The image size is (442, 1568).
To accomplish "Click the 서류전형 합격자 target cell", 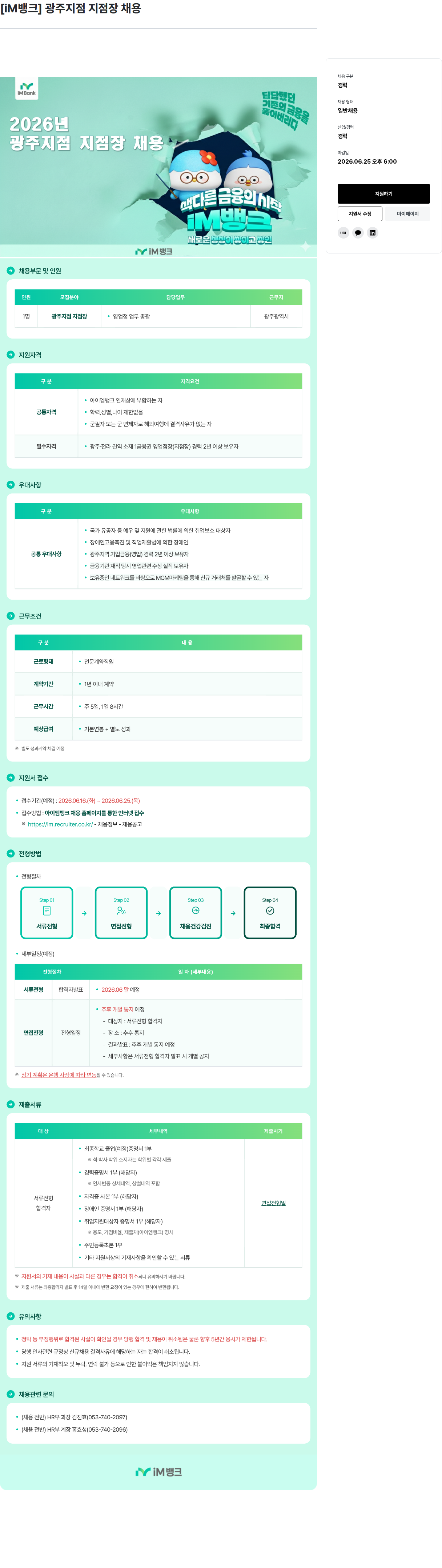I will (x=43, y=1203).
